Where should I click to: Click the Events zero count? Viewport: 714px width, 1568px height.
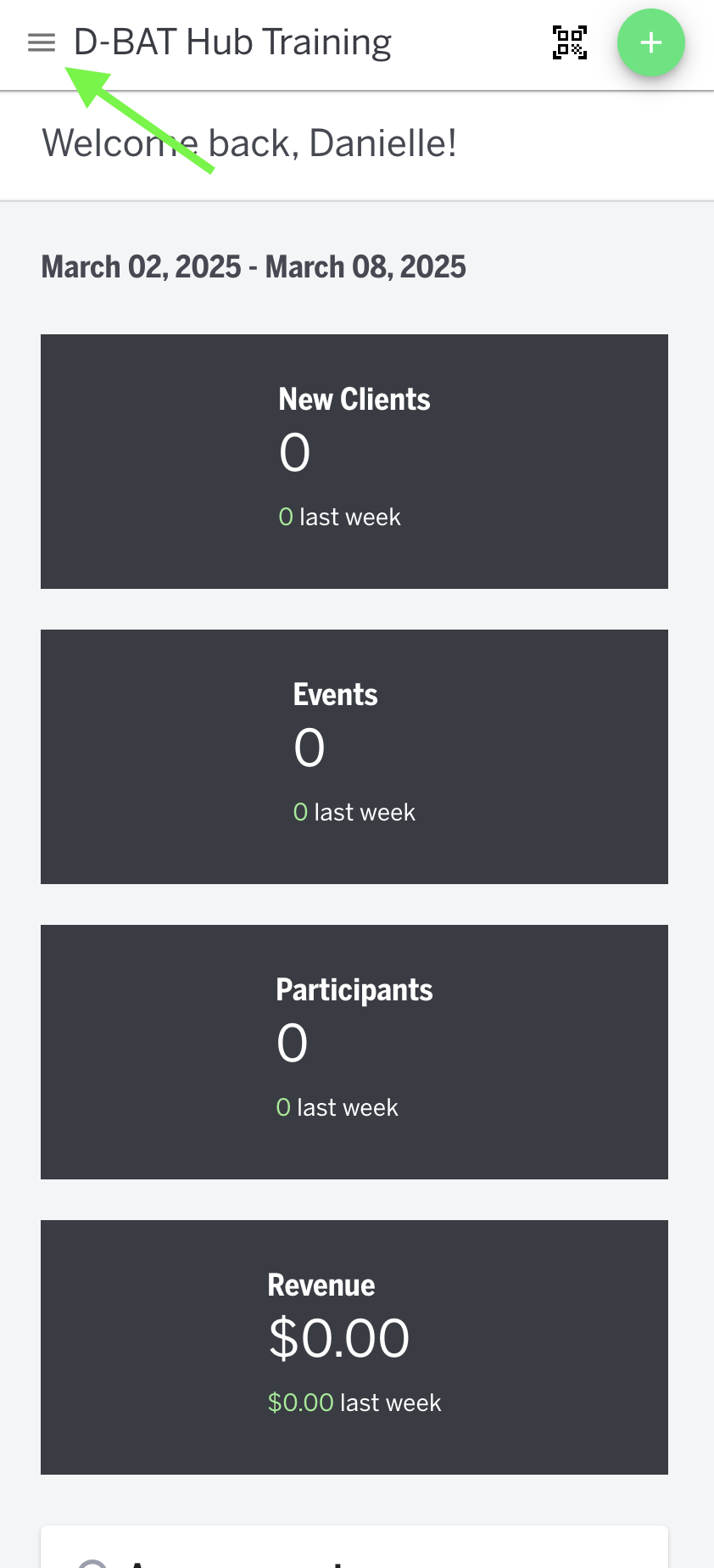pos(309,748)
